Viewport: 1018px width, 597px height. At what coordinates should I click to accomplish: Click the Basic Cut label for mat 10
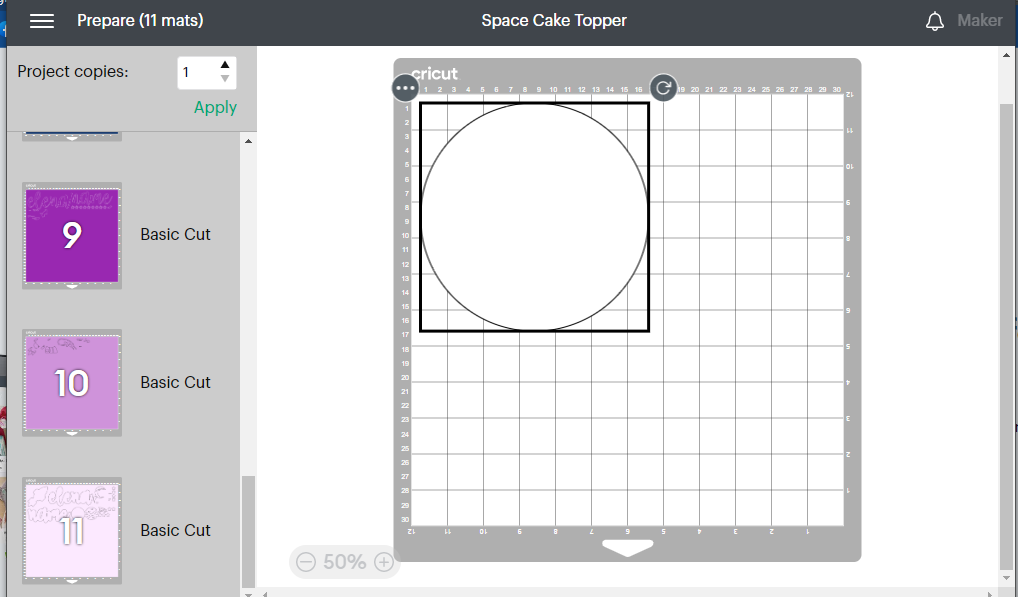click(175, 382)
